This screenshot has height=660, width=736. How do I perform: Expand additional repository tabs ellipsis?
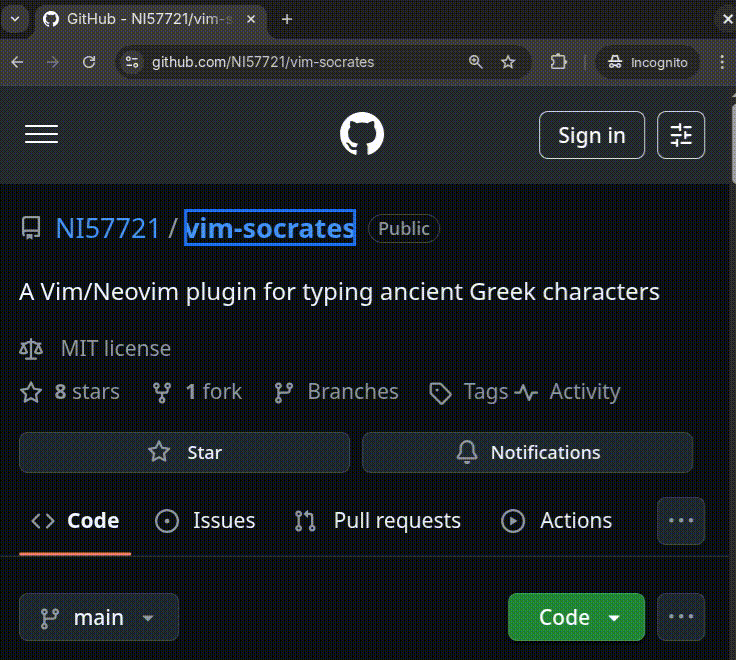click(x=681, y=521)
